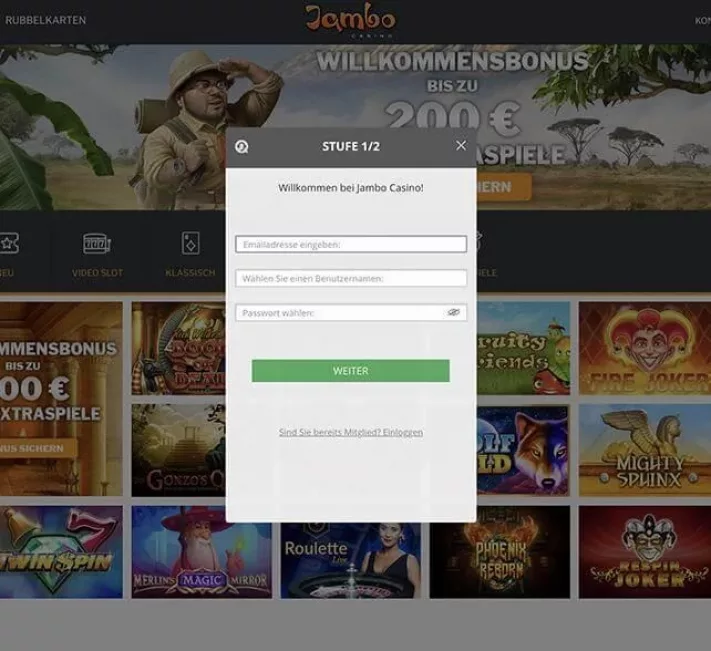Viewport: 711px width, 651px height.
Task: Click the WILLKOMMENSBONUS banner headline
Action: [x=452, y=61]
